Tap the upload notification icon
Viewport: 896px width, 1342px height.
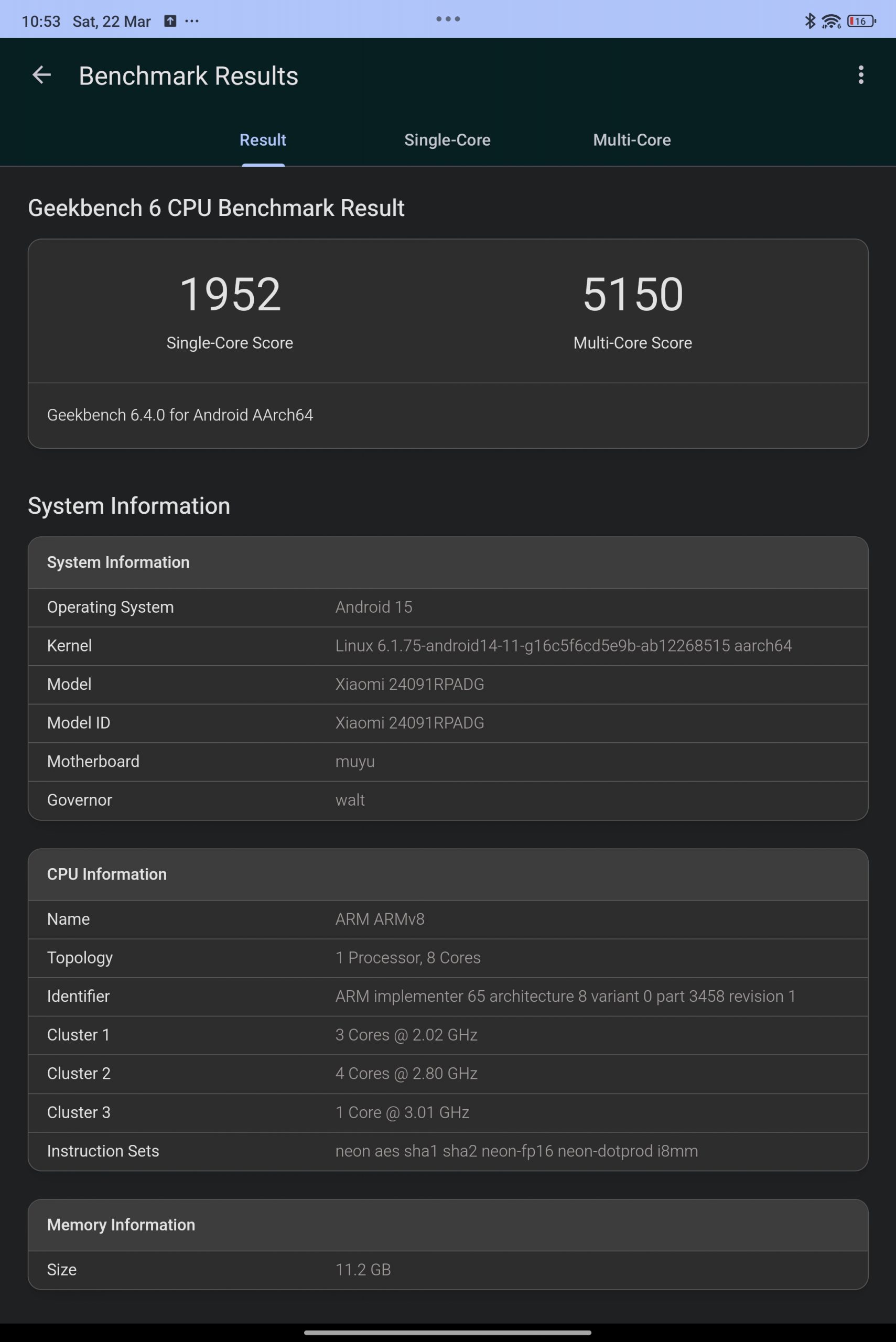tap(170, 21)
